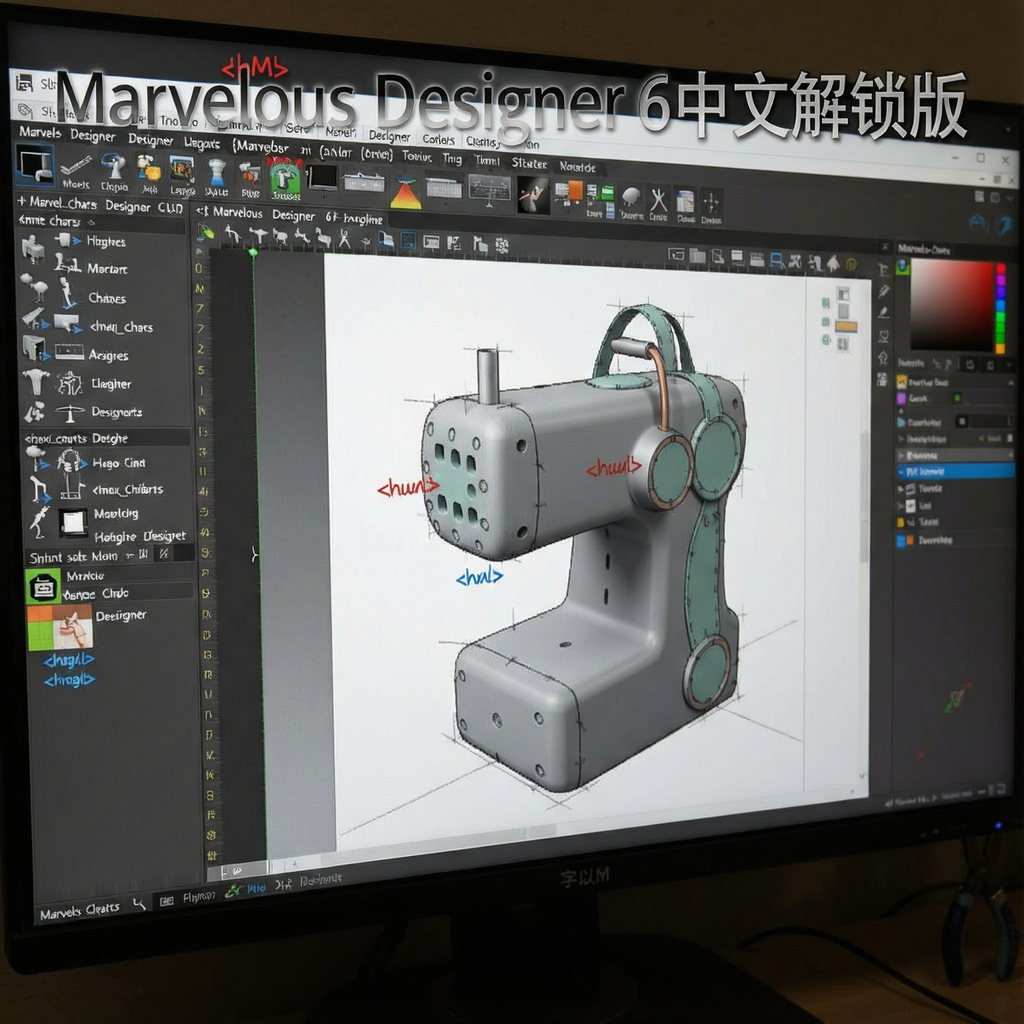Image resolution: width=1024 pixels, height=1024 pixels.
Task: Click the flag icon in viewport toolbar
Action: point(480,245)
